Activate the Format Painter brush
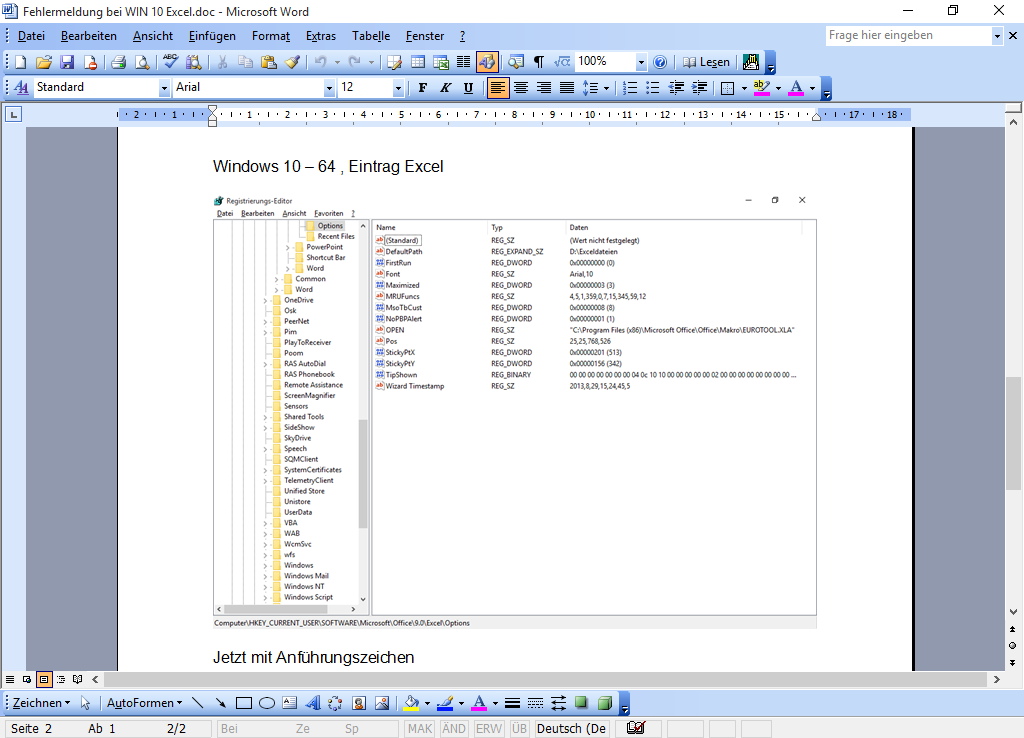The image size is (1024, 738). pos(292,62)
